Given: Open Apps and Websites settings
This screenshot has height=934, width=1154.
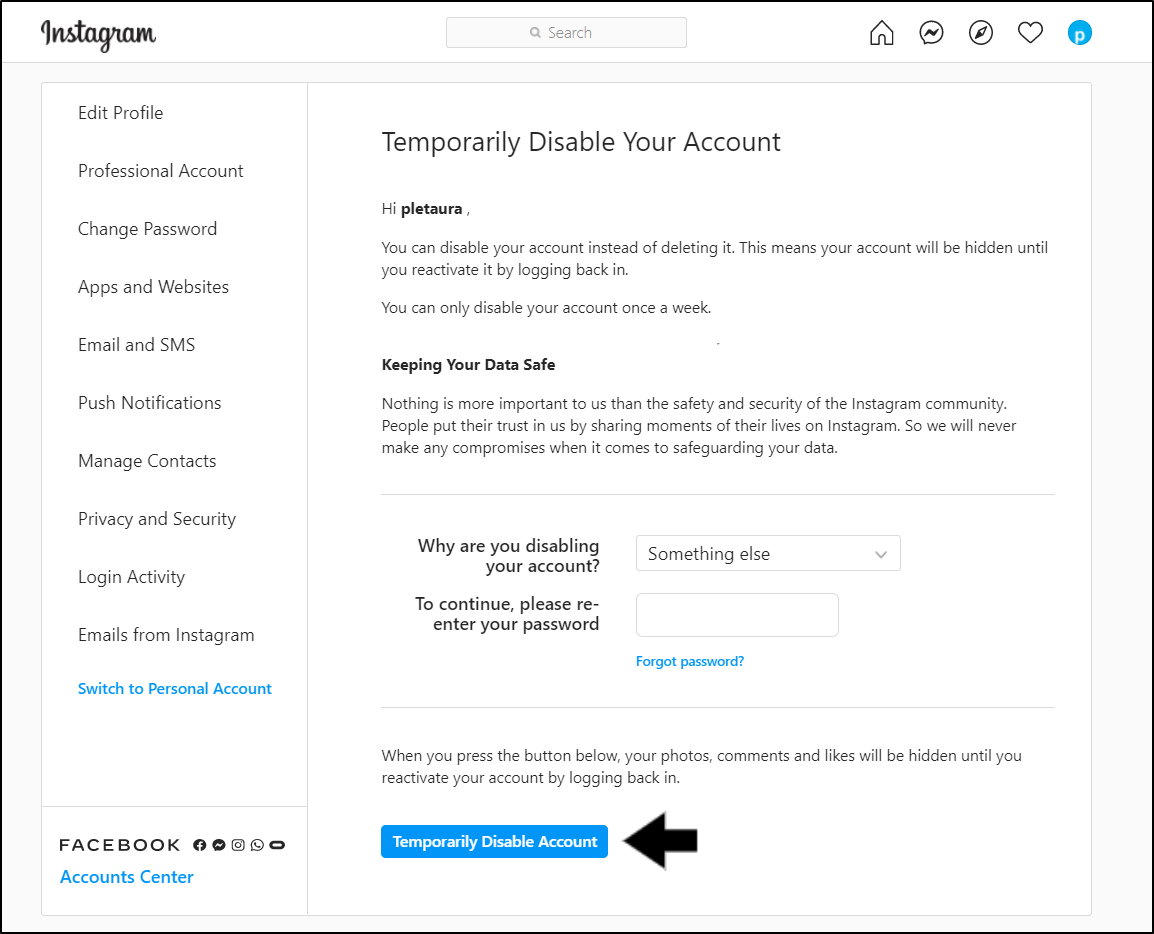Looking at the screenshot, I should coord(153,287).
